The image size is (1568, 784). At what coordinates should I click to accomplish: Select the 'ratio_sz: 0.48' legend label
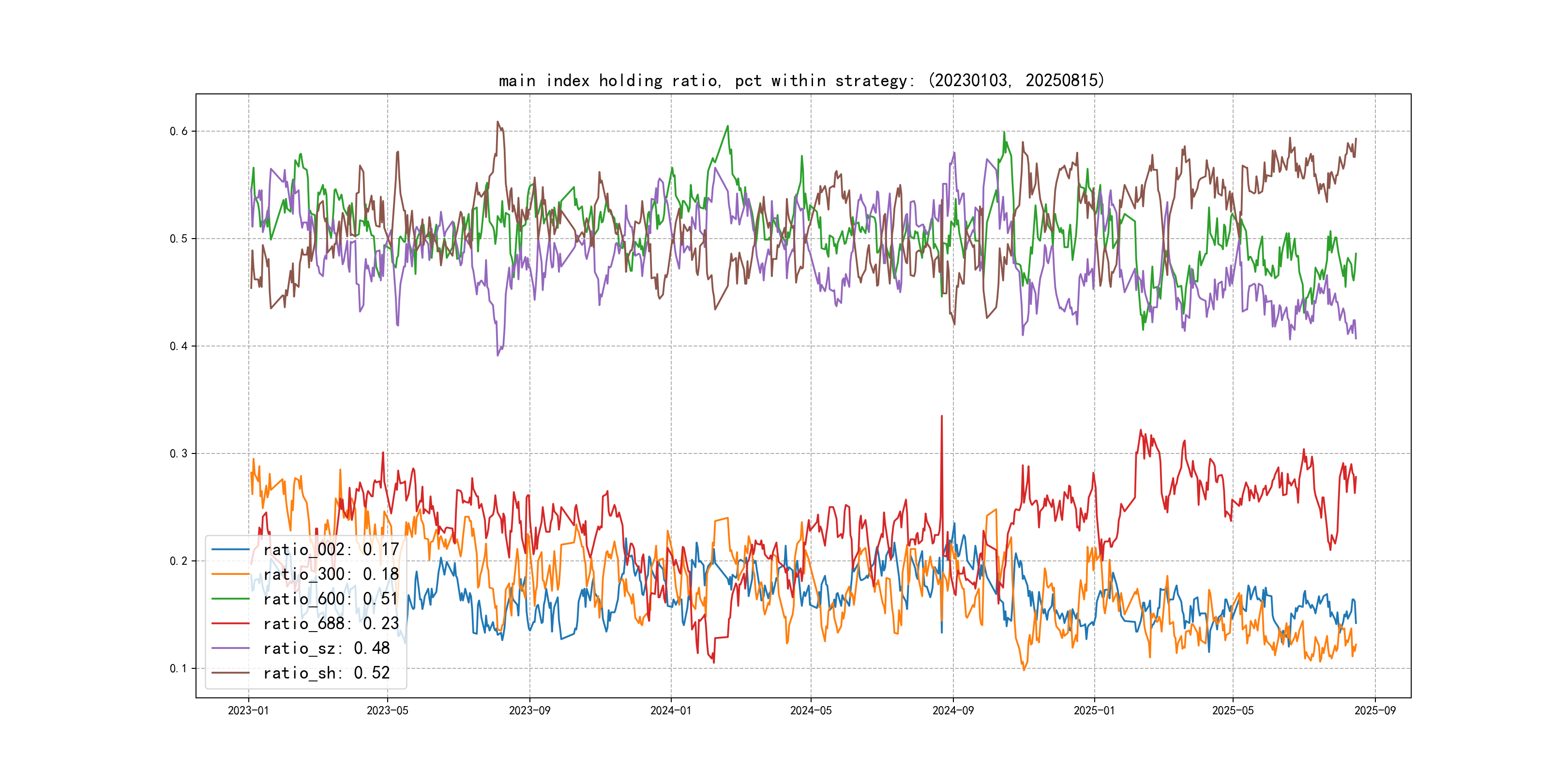tap(326, 648)
